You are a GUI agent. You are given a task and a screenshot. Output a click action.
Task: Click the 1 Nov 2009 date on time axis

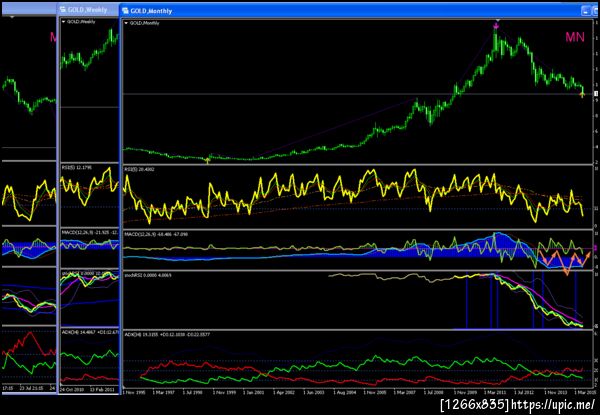click(466, 392)
